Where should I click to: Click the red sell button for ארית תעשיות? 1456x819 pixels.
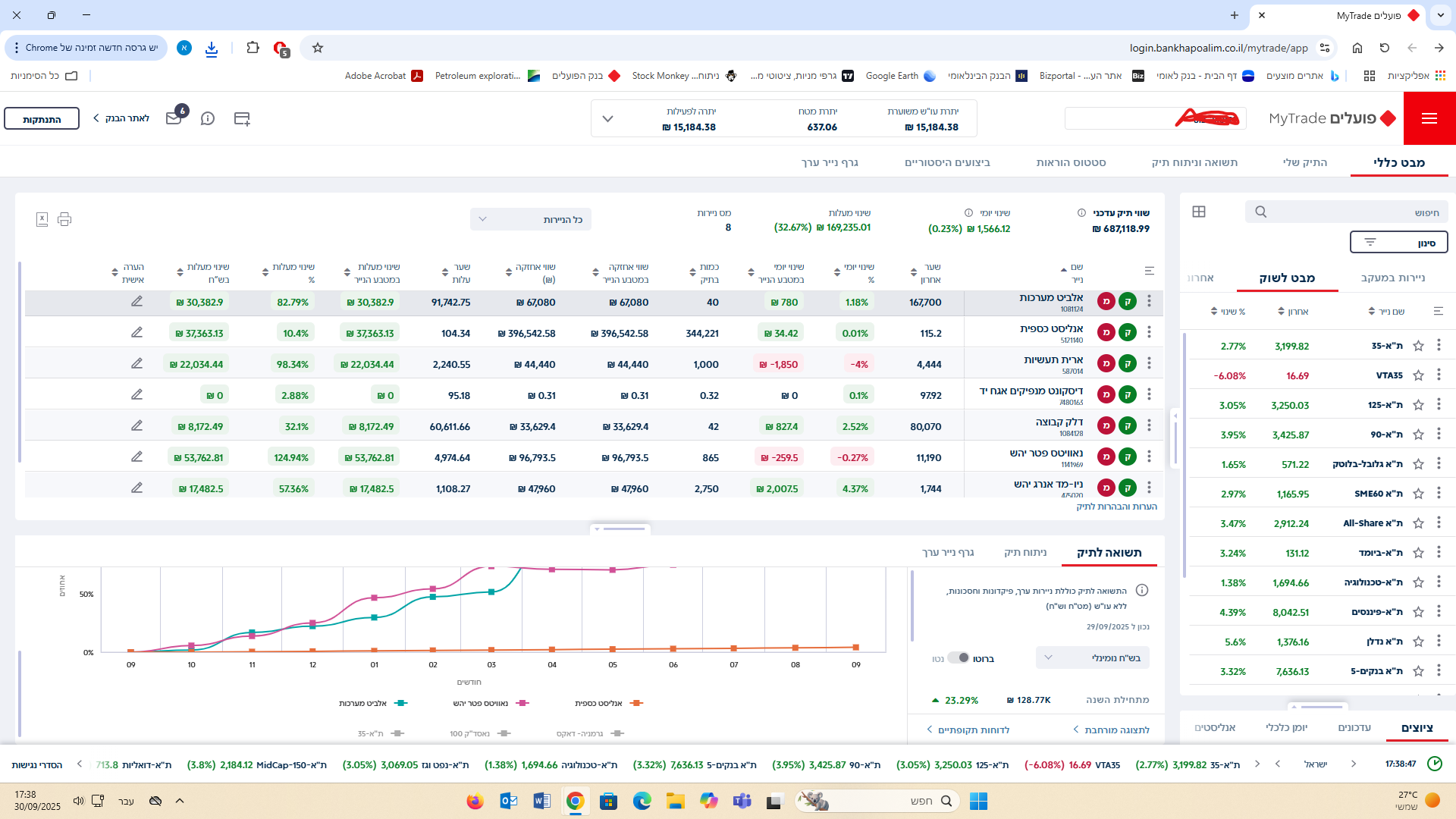click(x=1106, y=364)
